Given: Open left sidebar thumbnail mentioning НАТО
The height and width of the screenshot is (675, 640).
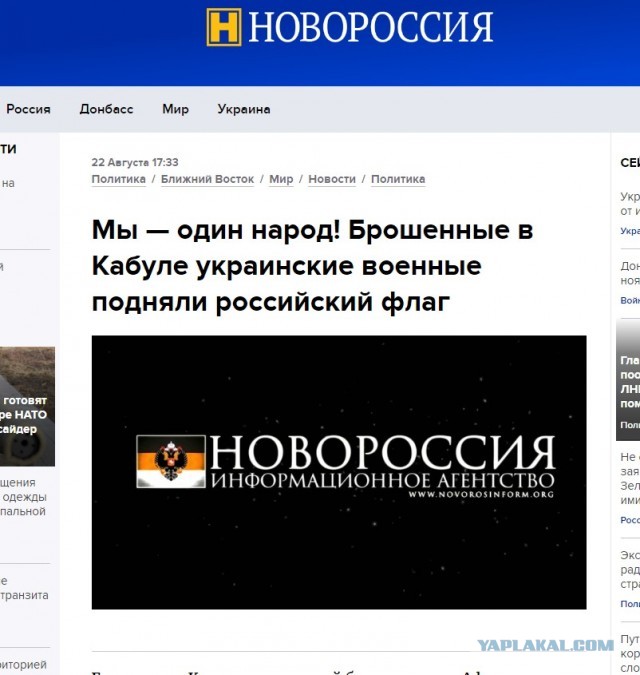Looking at the screenshot, I should pos(27,406).
